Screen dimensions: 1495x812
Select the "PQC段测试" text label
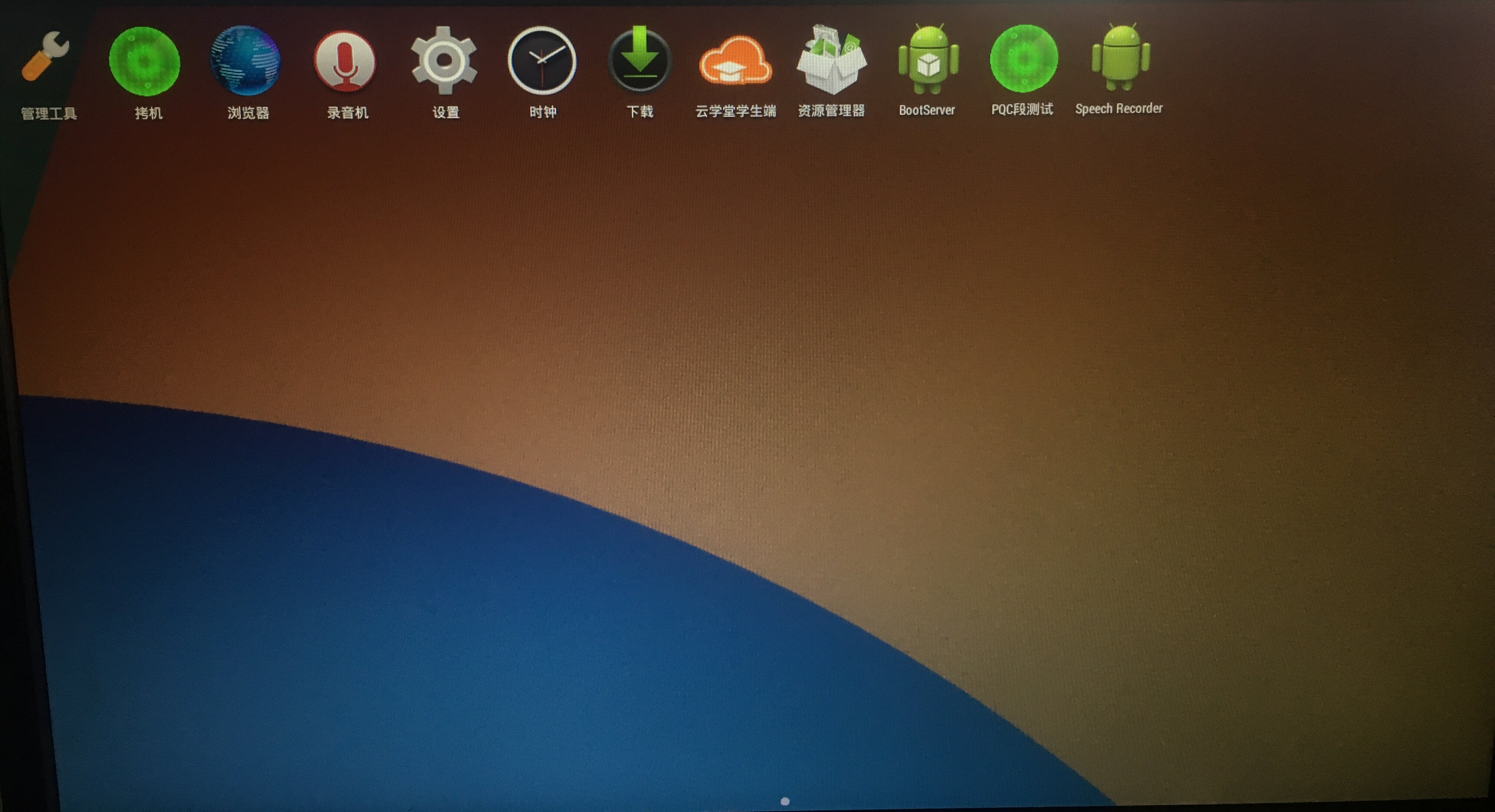(1022, 110)
